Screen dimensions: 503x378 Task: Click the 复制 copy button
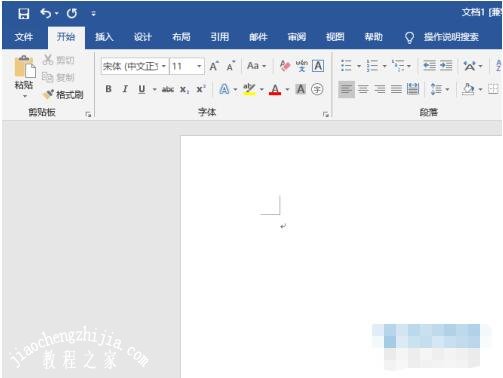point(59,77)
